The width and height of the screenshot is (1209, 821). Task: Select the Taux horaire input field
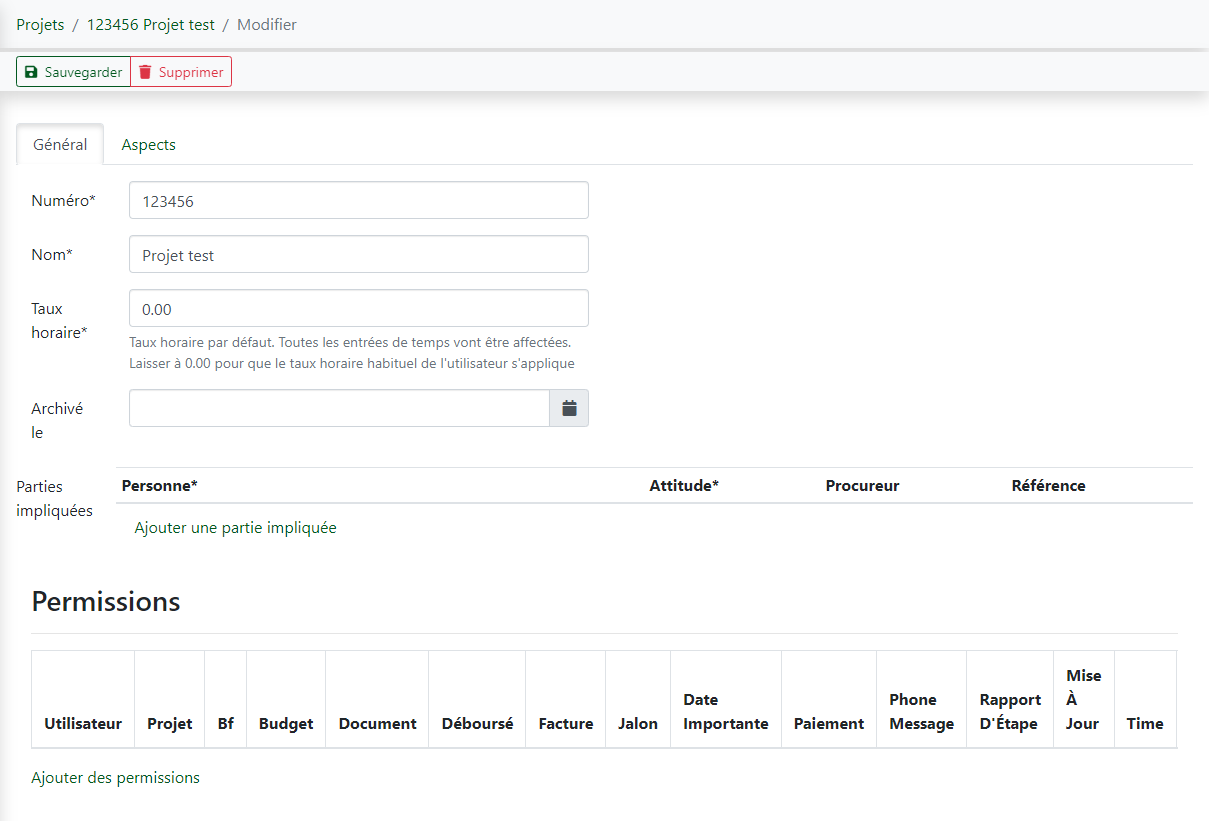[358, 308]
